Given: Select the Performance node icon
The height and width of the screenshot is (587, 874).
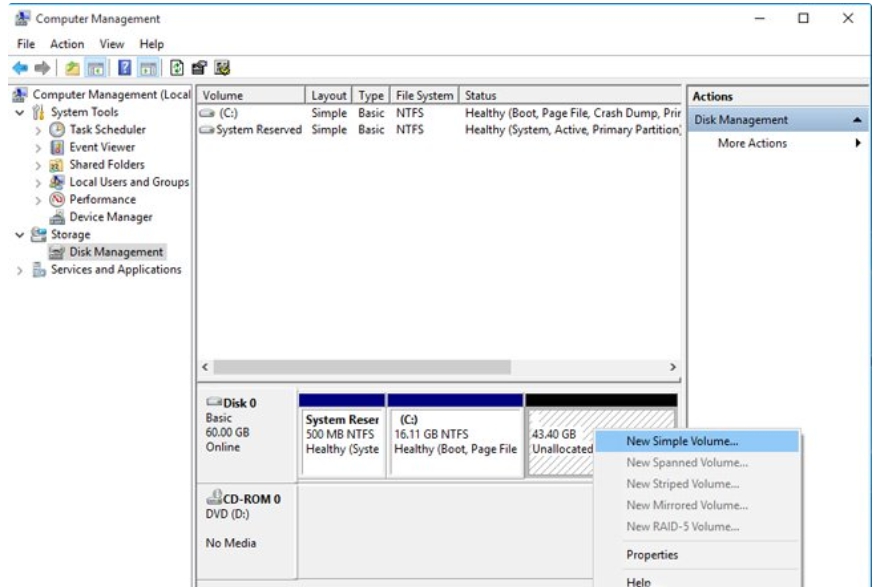Looking at the screenshot, I should pos(58,199).
